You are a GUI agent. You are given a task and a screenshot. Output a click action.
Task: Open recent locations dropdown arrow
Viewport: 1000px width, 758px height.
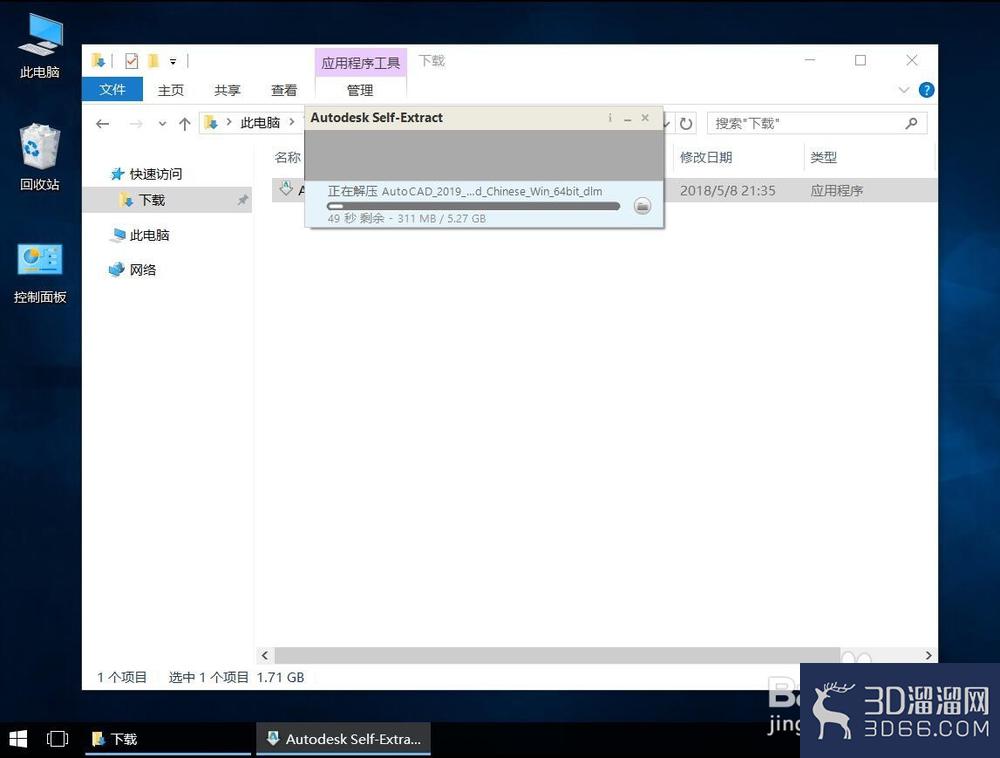point(162,124)
